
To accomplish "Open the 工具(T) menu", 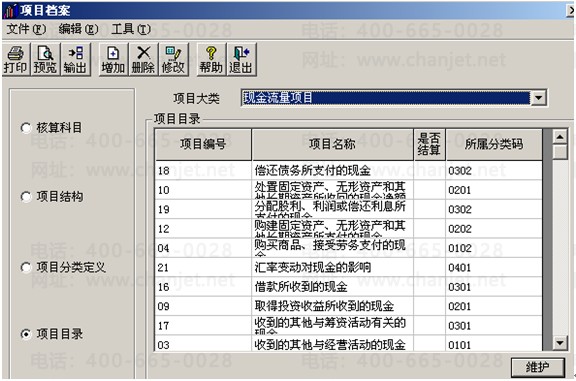I will pos(131,29).
